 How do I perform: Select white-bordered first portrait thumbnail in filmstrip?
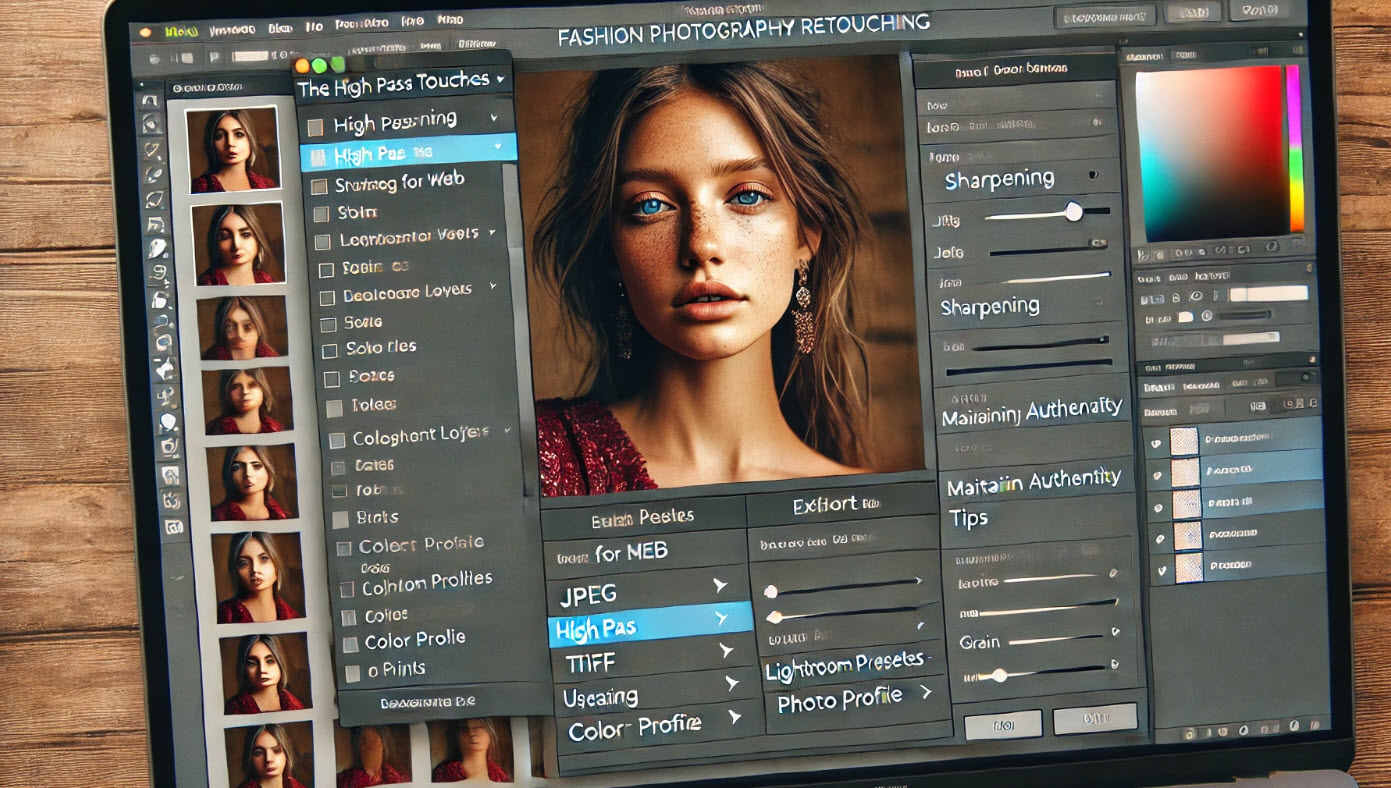point(232,149)
